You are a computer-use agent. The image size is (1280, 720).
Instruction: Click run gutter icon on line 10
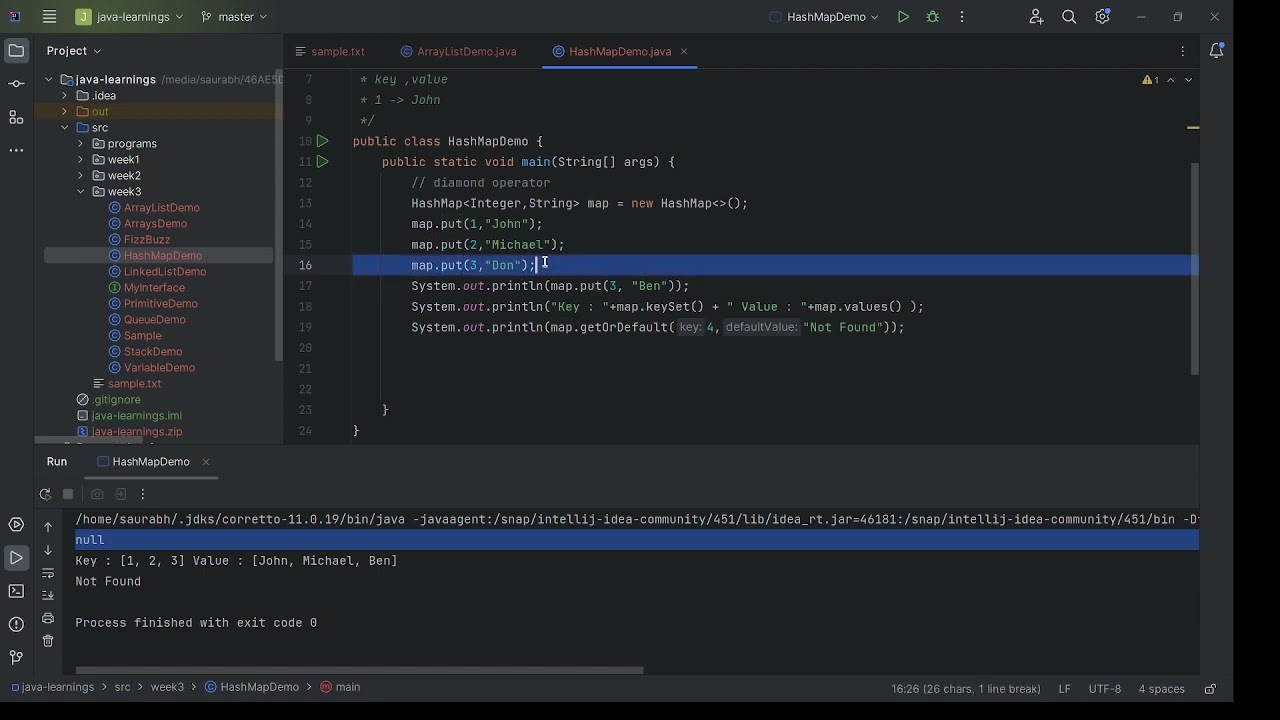point(322,141)
